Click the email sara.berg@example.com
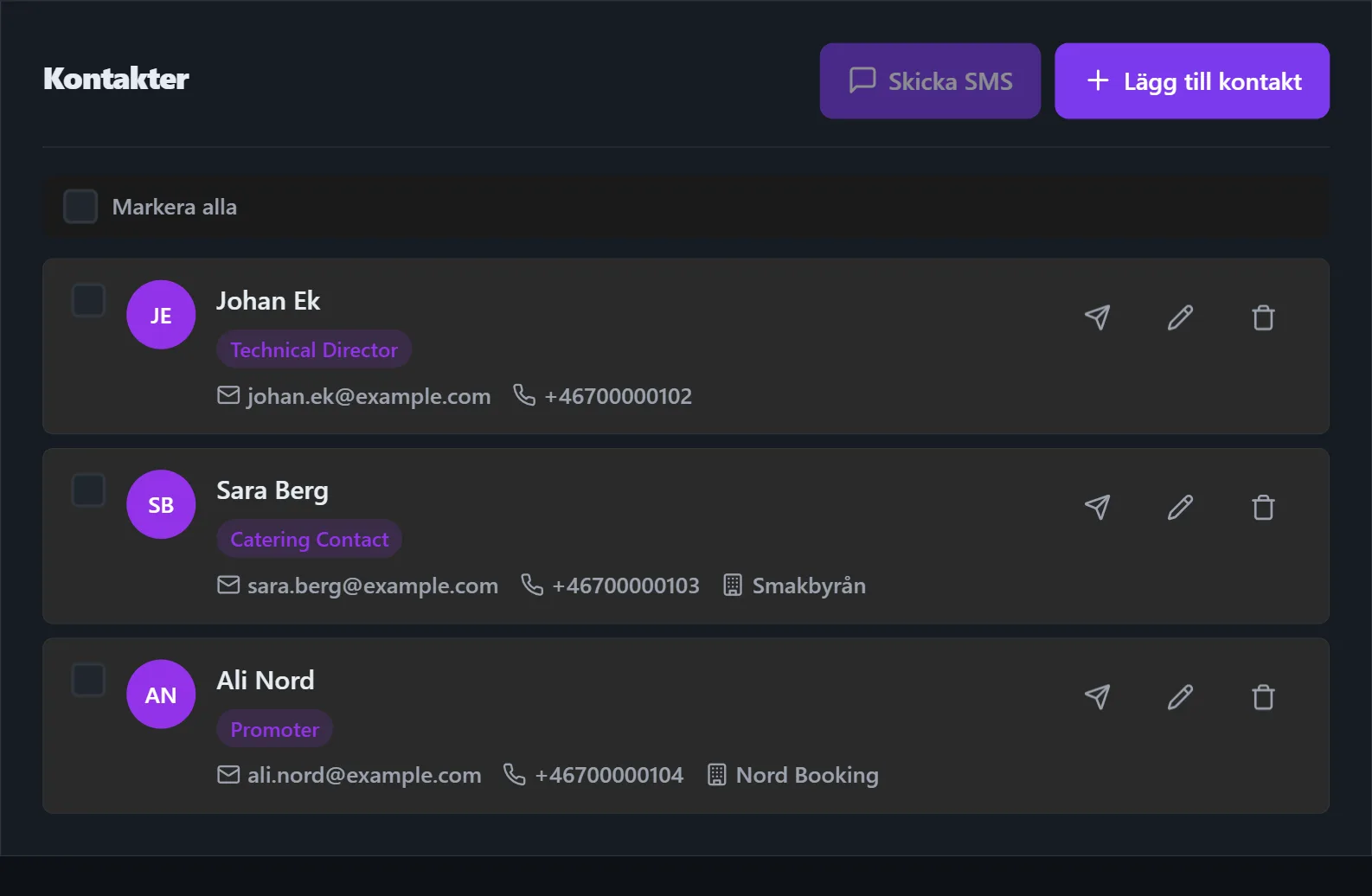Image resolution: width=1372 pixels, height=896 pixels. point(373,586)
